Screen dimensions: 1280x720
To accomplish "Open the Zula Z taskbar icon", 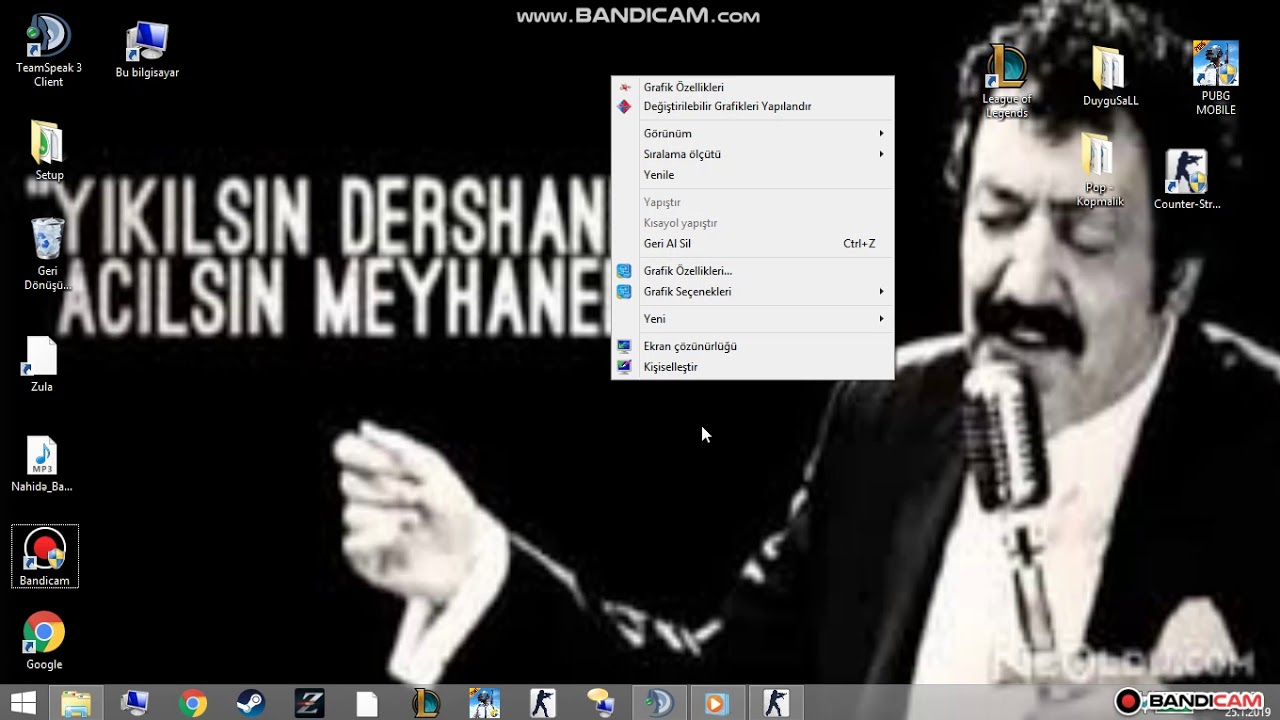I will 309,703.
